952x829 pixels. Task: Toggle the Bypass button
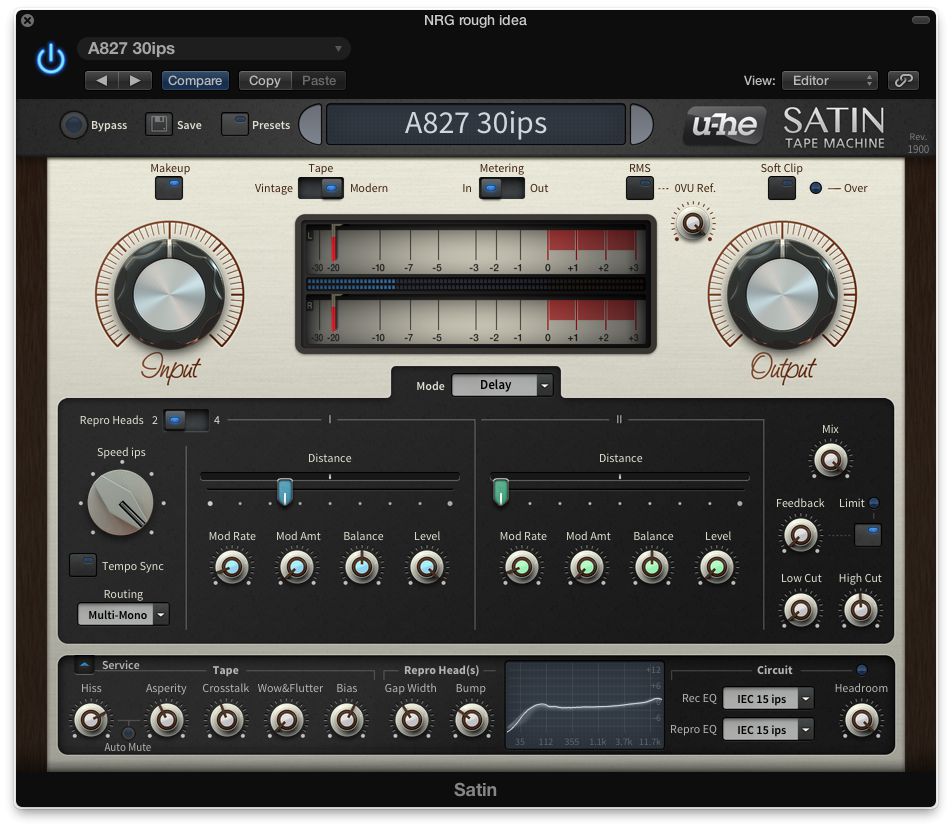pyautogui.click(x=74, y=125)
